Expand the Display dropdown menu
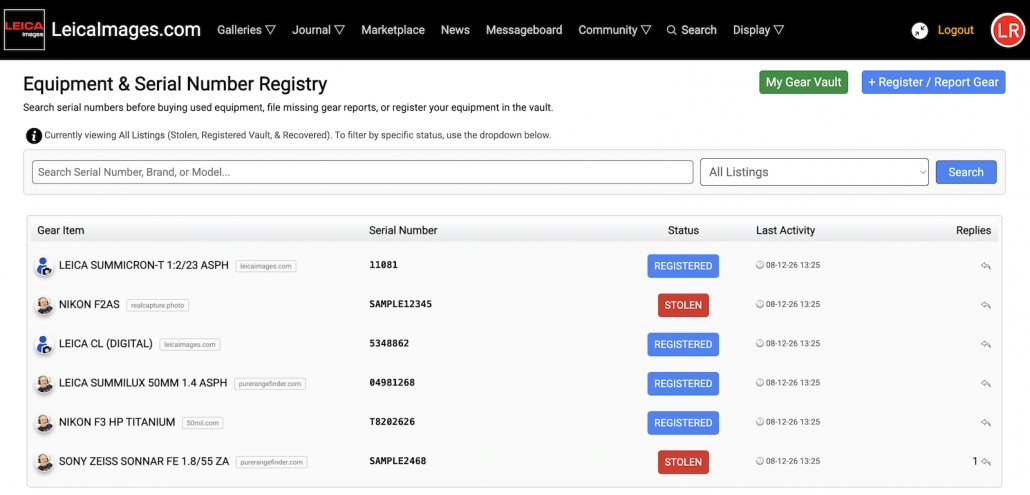 tap(758, 30)
